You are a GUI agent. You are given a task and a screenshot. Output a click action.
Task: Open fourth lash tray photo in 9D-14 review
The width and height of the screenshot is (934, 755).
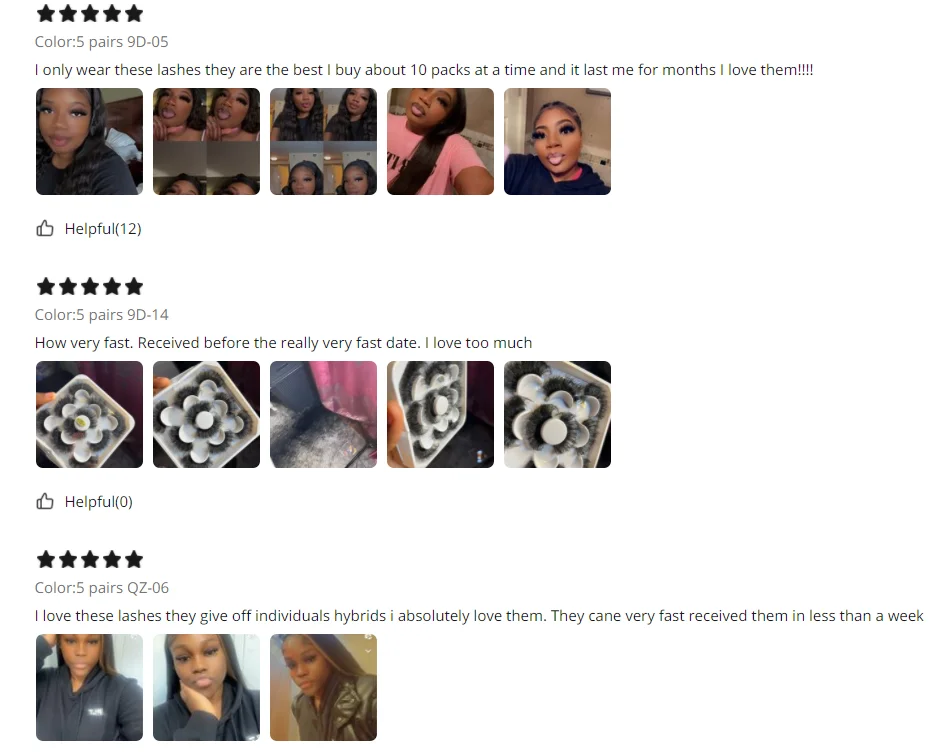(x=440, y=414)
